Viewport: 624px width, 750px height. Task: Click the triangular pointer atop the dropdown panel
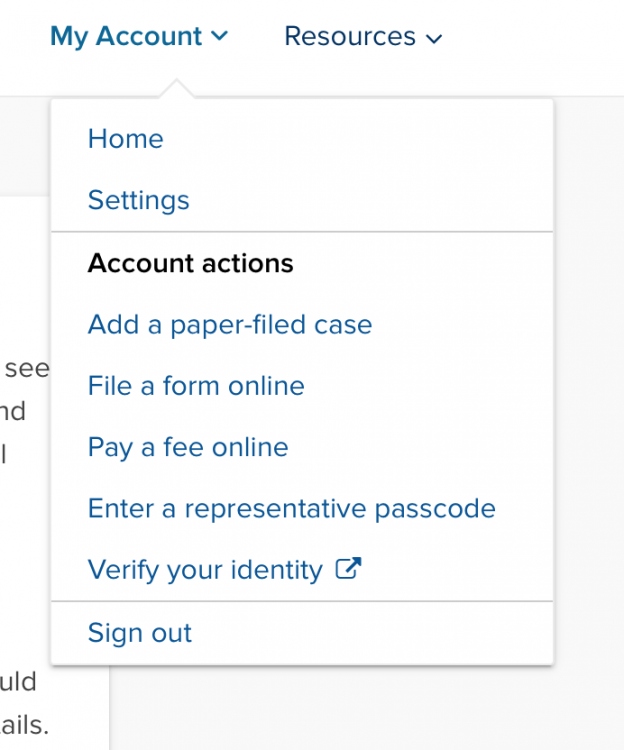[176, 89]
